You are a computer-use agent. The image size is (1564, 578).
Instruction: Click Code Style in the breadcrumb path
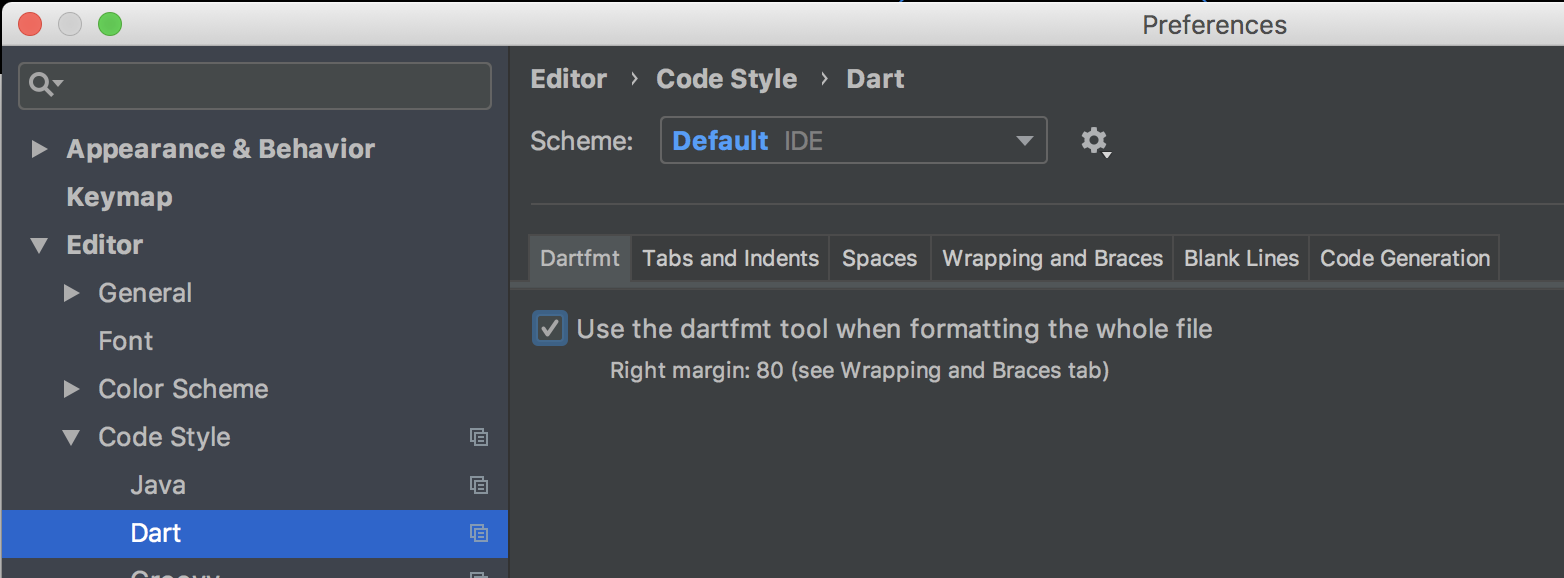pos(727,78)
